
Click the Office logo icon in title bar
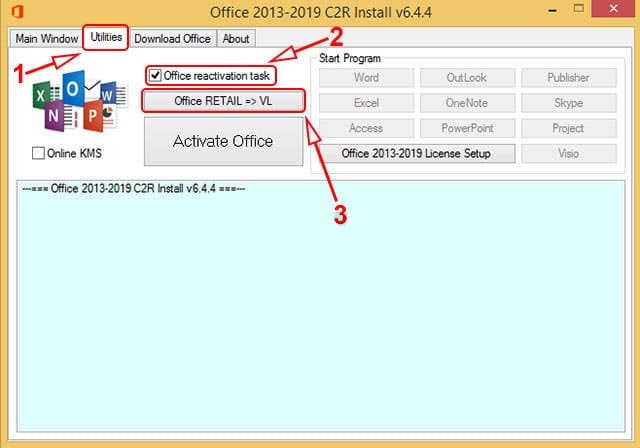click(x=18, y=11)
